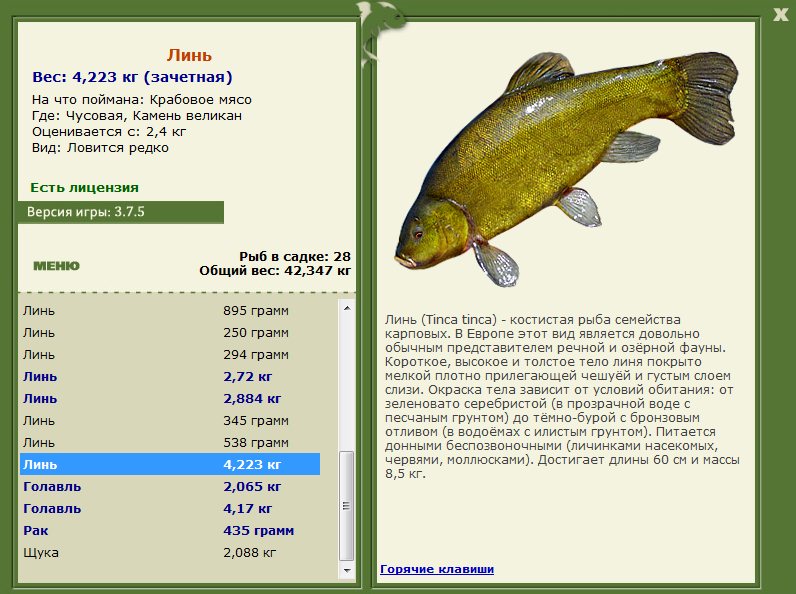Select the Линь 2,72 кг row
796x594 pixels.
[170, 377]
